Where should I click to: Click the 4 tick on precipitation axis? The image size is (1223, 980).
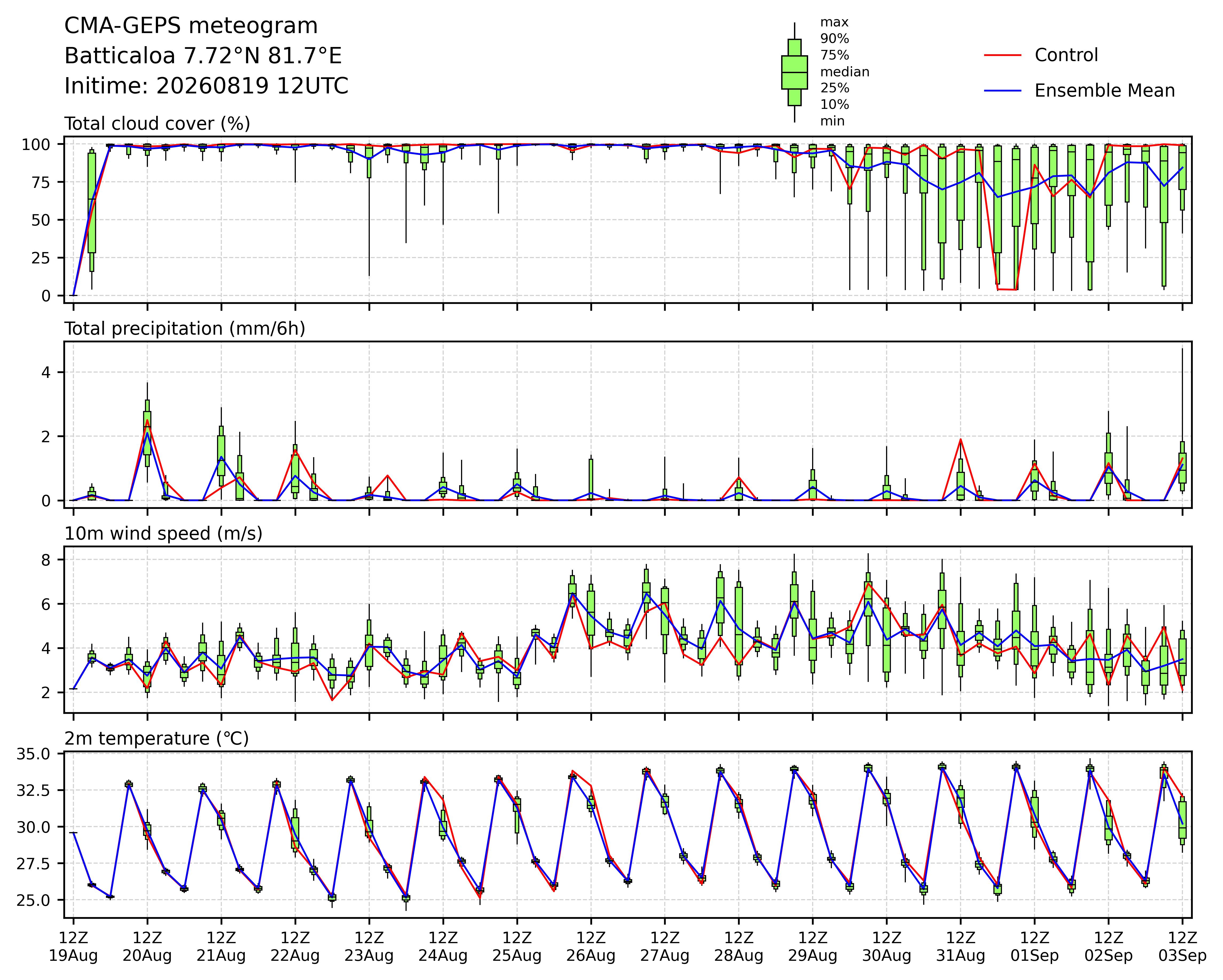45,373
